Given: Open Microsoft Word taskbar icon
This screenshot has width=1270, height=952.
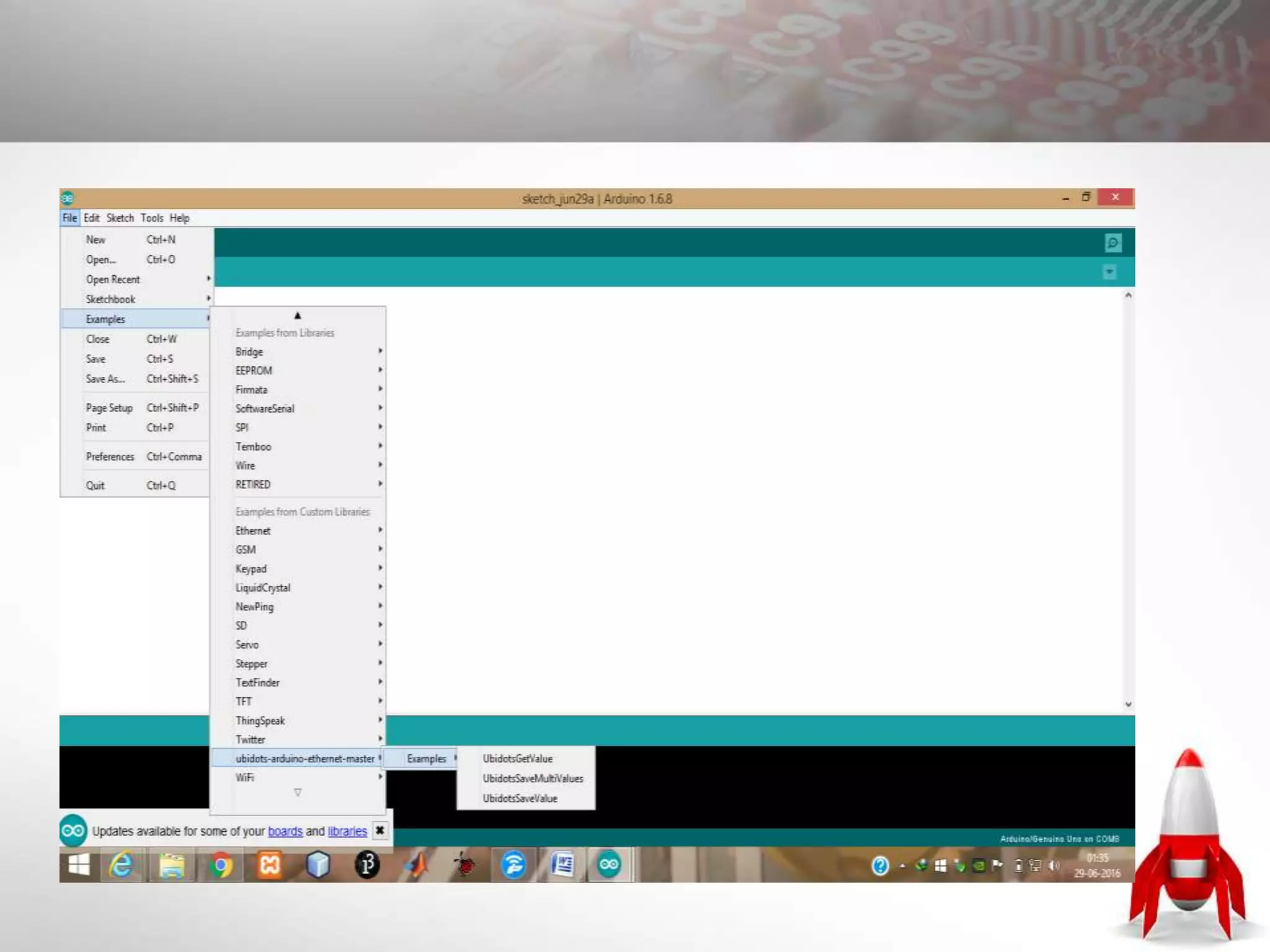Looking at the screenshot, I should click(562, 865).
